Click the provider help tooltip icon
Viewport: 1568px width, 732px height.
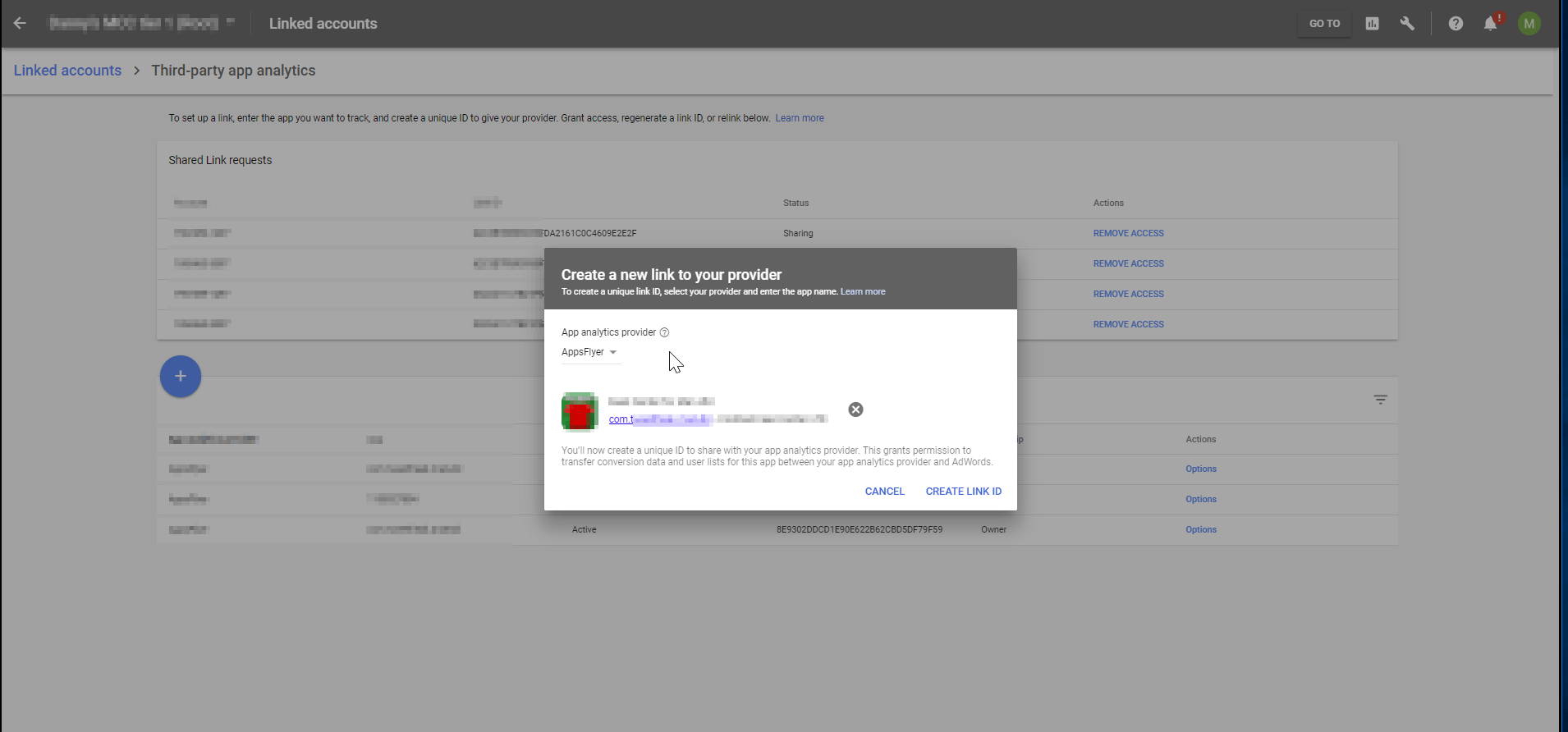pyautogui.click(x=665, y=332)
